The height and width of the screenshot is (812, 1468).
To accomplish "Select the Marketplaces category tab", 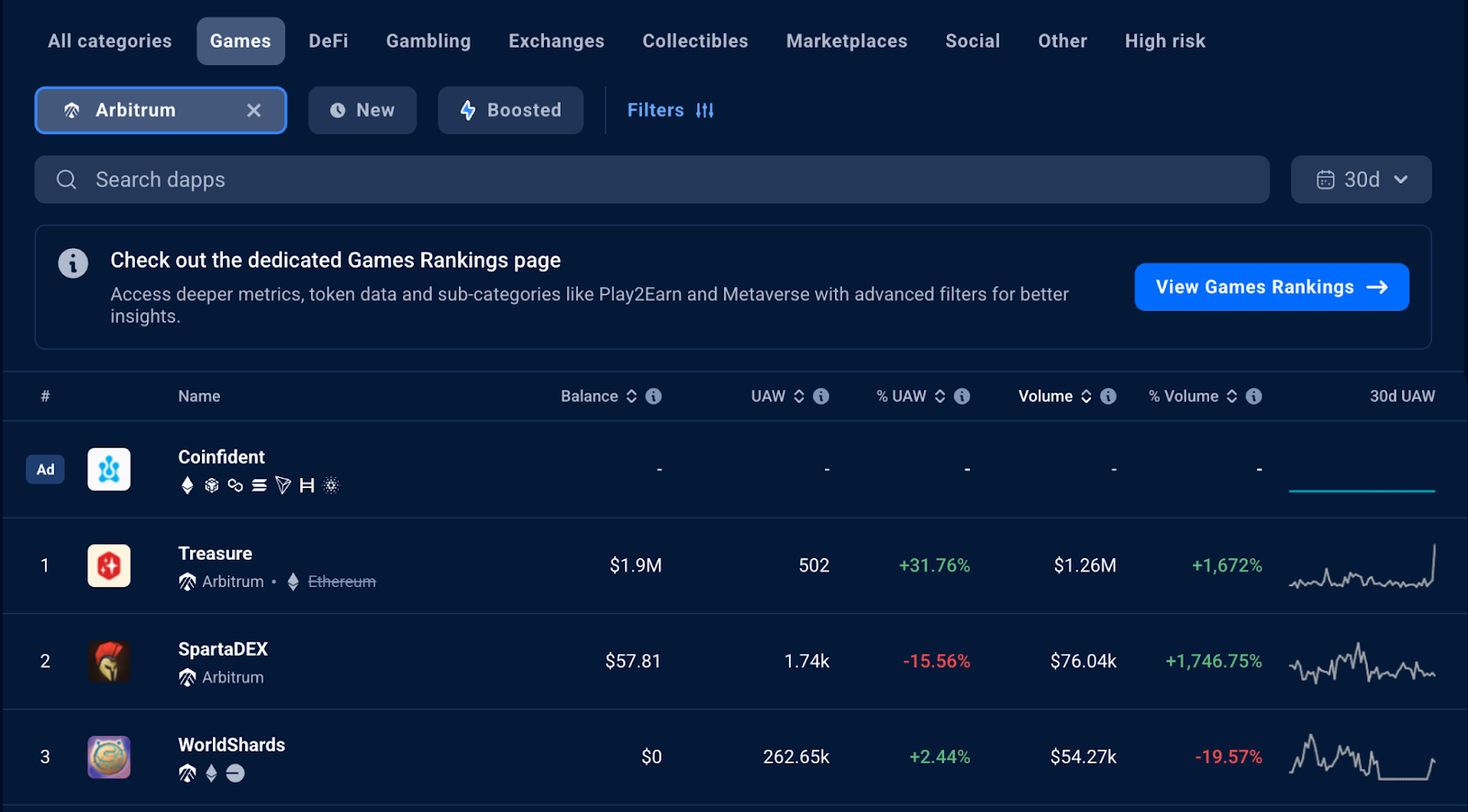I will (846, 41).
